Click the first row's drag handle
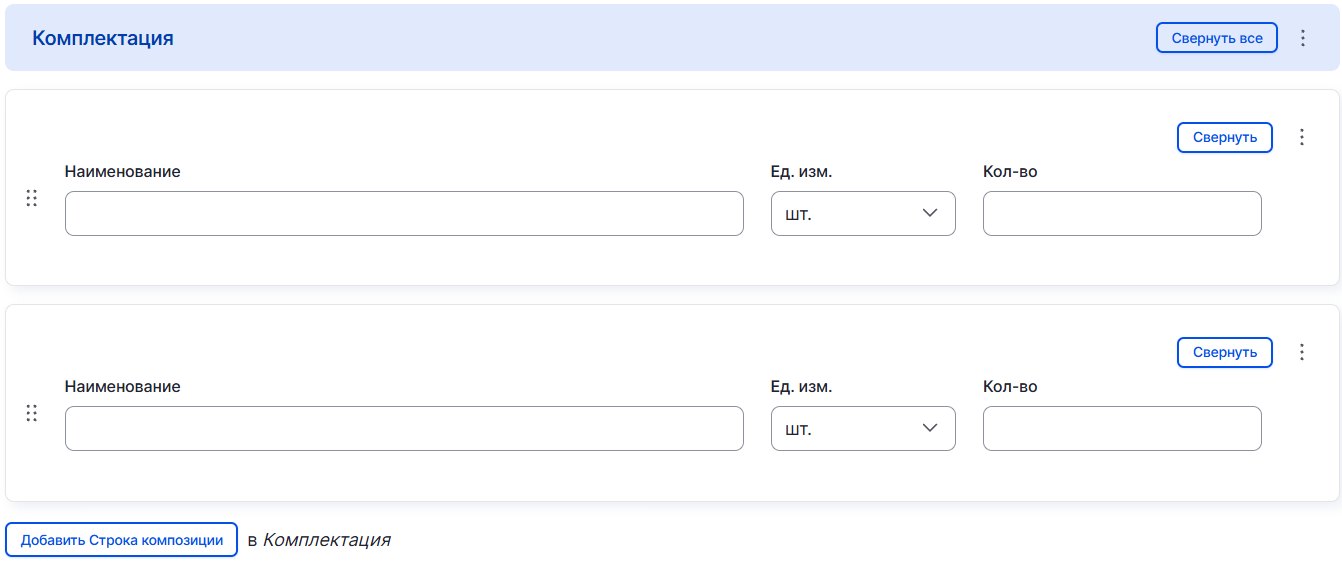 [31, 198]
